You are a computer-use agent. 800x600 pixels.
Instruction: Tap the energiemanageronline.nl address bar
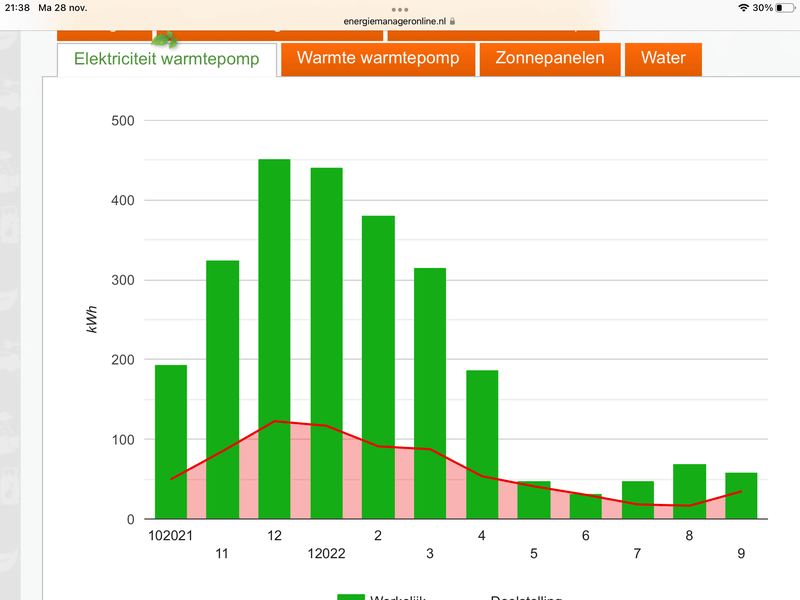(399, 21)
